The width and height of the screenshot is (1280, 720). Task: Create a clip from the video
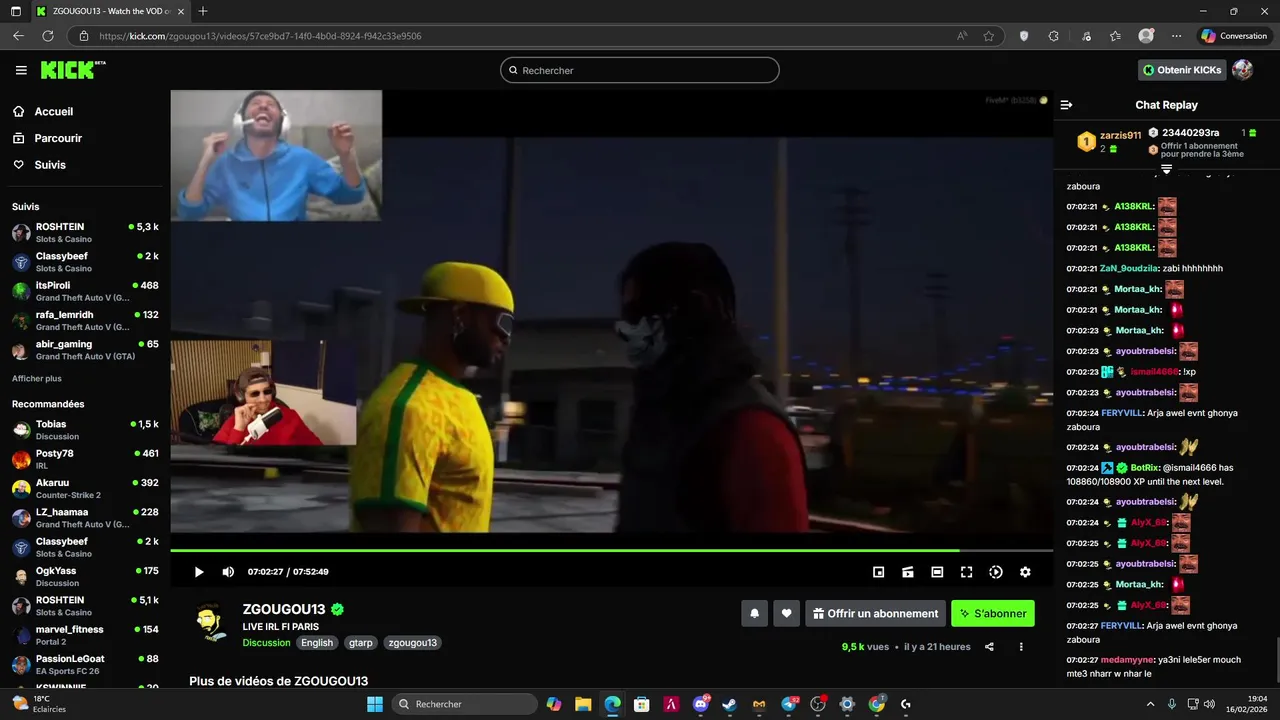[x=908, y=572]
